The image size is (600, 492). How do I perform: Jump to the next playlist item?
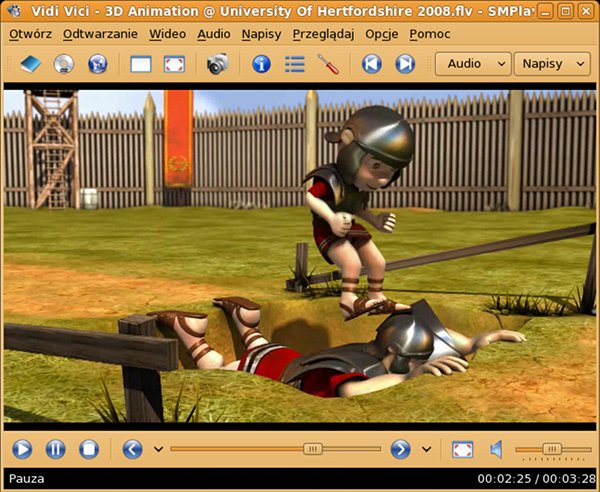tap(405, 64)
